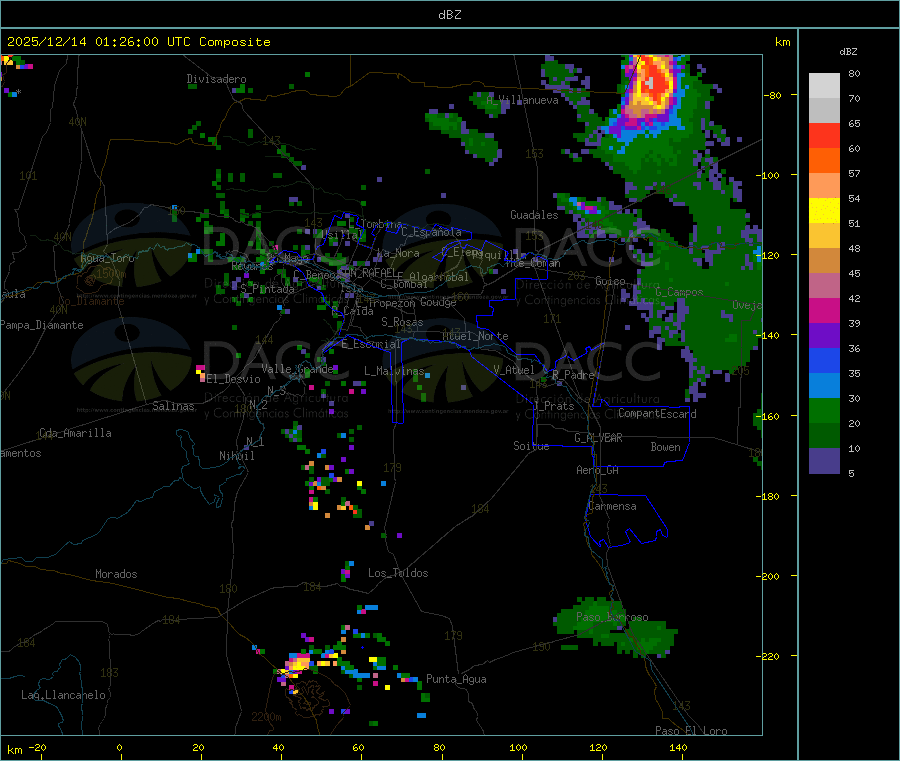Screen dimensions: 900x761
Task: Click the Guadales location label
Action: 534,215
